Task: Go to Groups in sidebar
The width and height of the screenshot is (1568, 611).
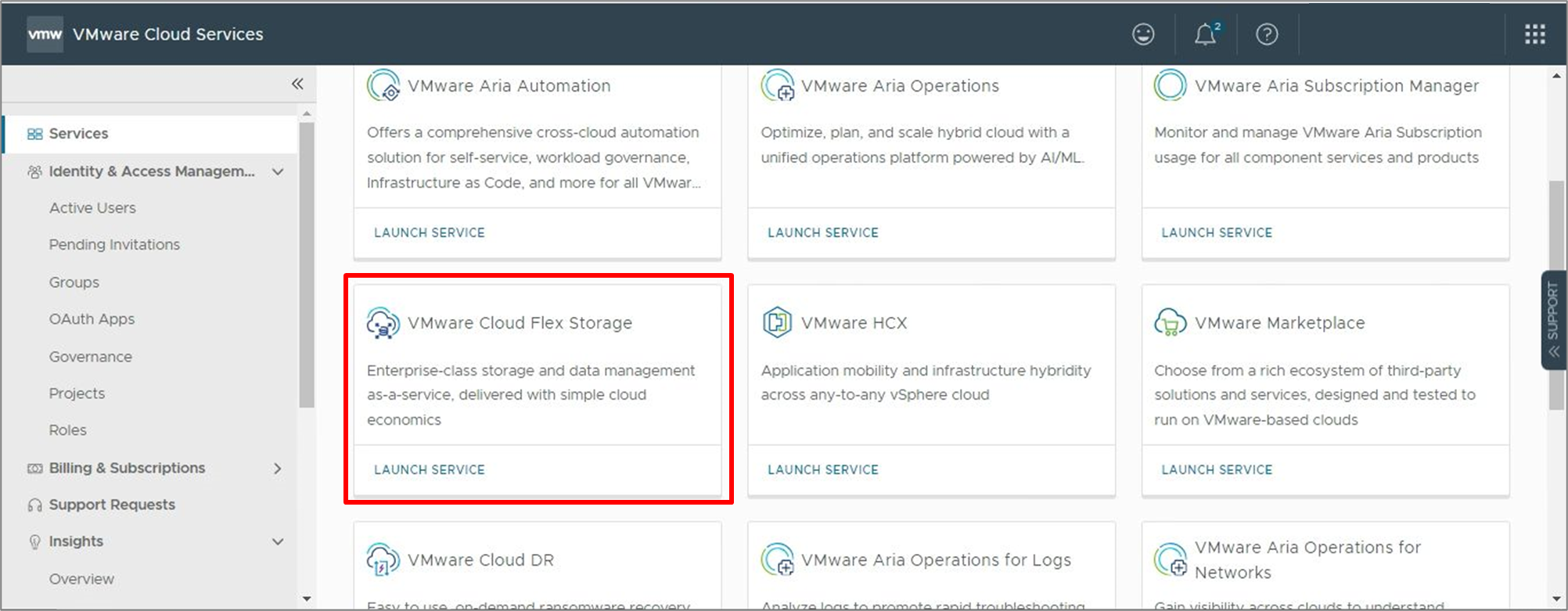Action: pyautogui.click(x=74, y=282)
